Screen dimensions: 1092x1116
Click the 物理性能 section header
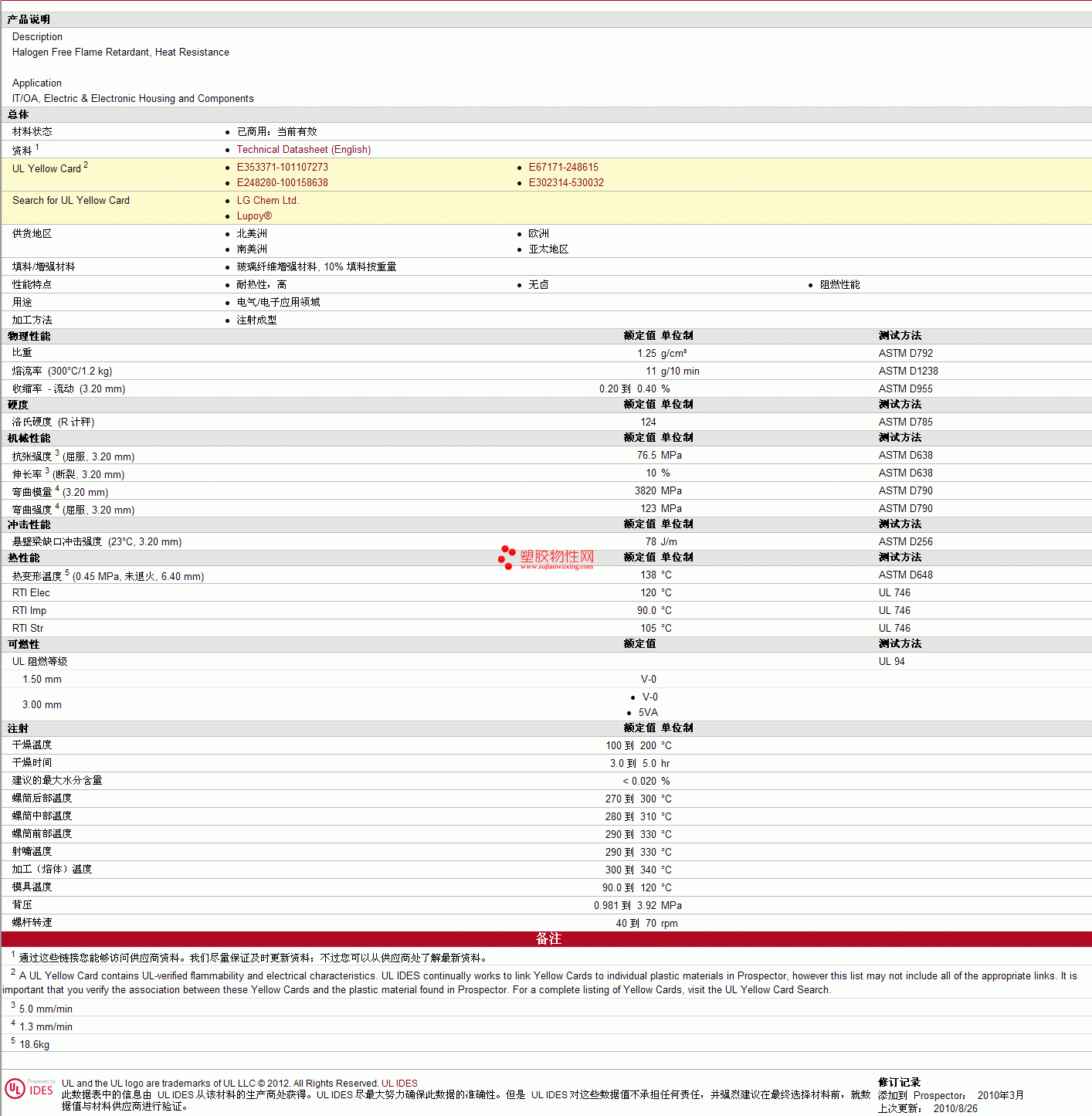29,336
